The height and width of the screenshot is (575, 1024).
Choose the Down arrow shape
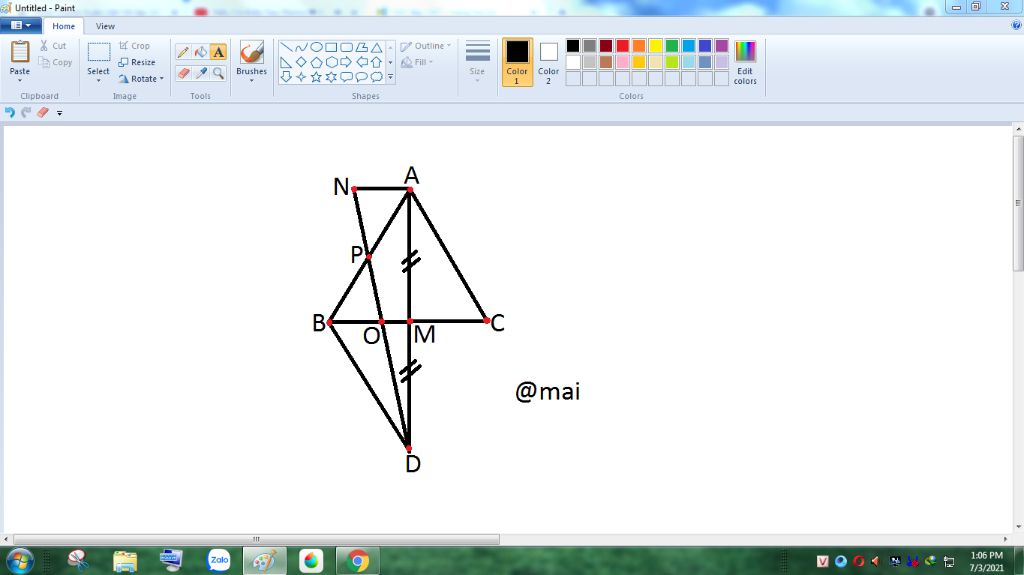286,77
